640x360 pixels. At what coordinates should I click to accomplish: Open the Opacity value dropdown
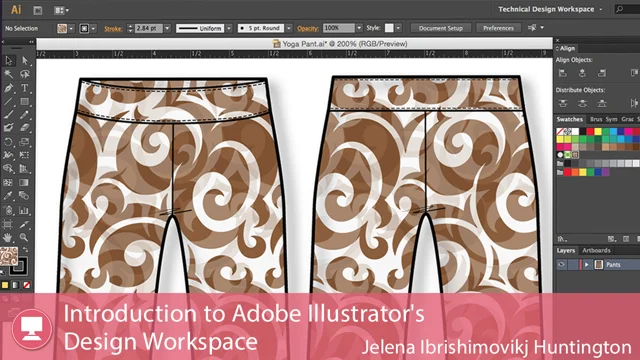pos(359,28)
